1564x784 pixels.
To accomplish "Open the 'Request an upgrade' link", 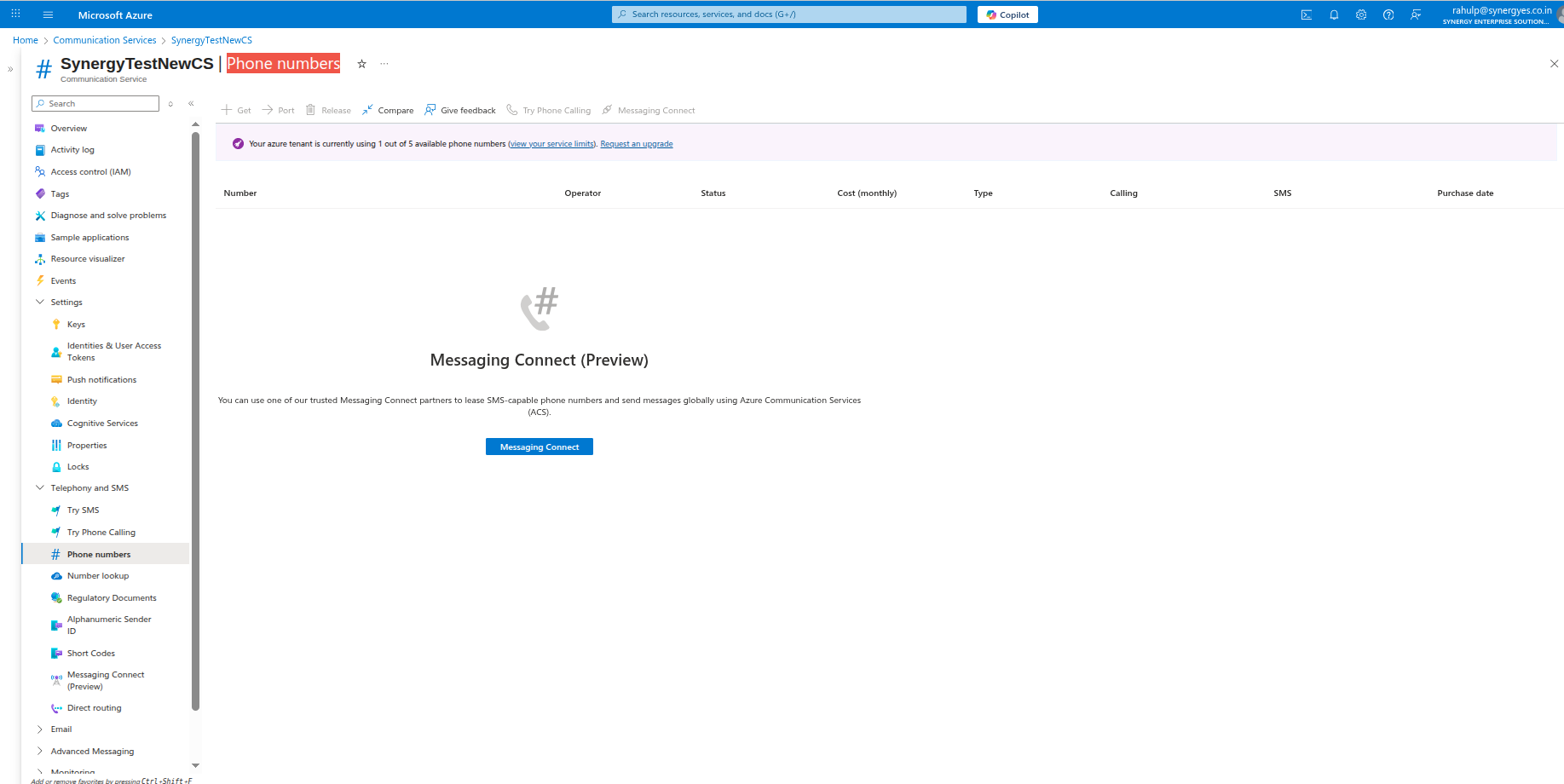I will pos(637,144).
